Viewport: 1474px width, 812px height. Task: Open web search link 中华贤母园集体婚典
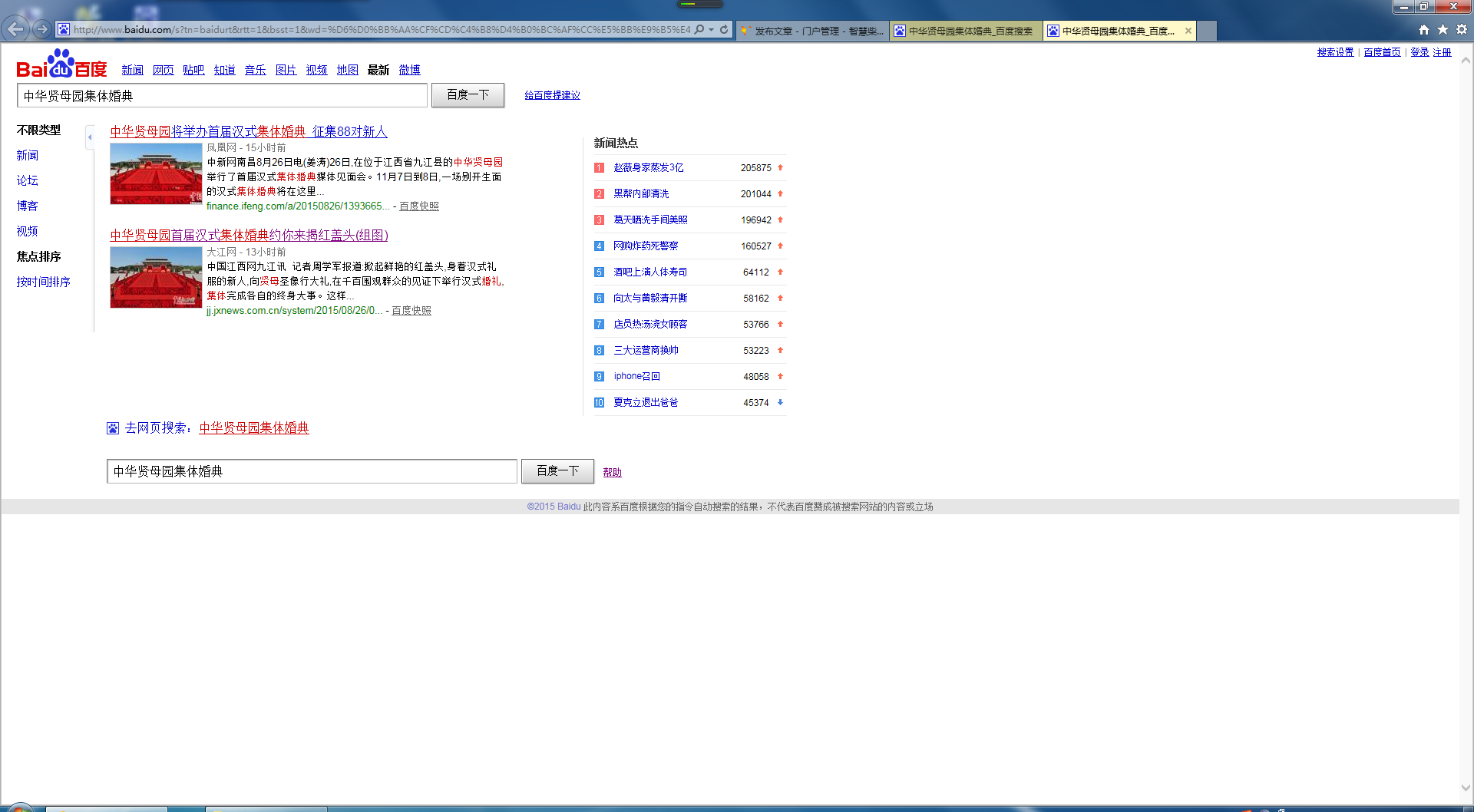pyautogui.click(x=254, y=428)
